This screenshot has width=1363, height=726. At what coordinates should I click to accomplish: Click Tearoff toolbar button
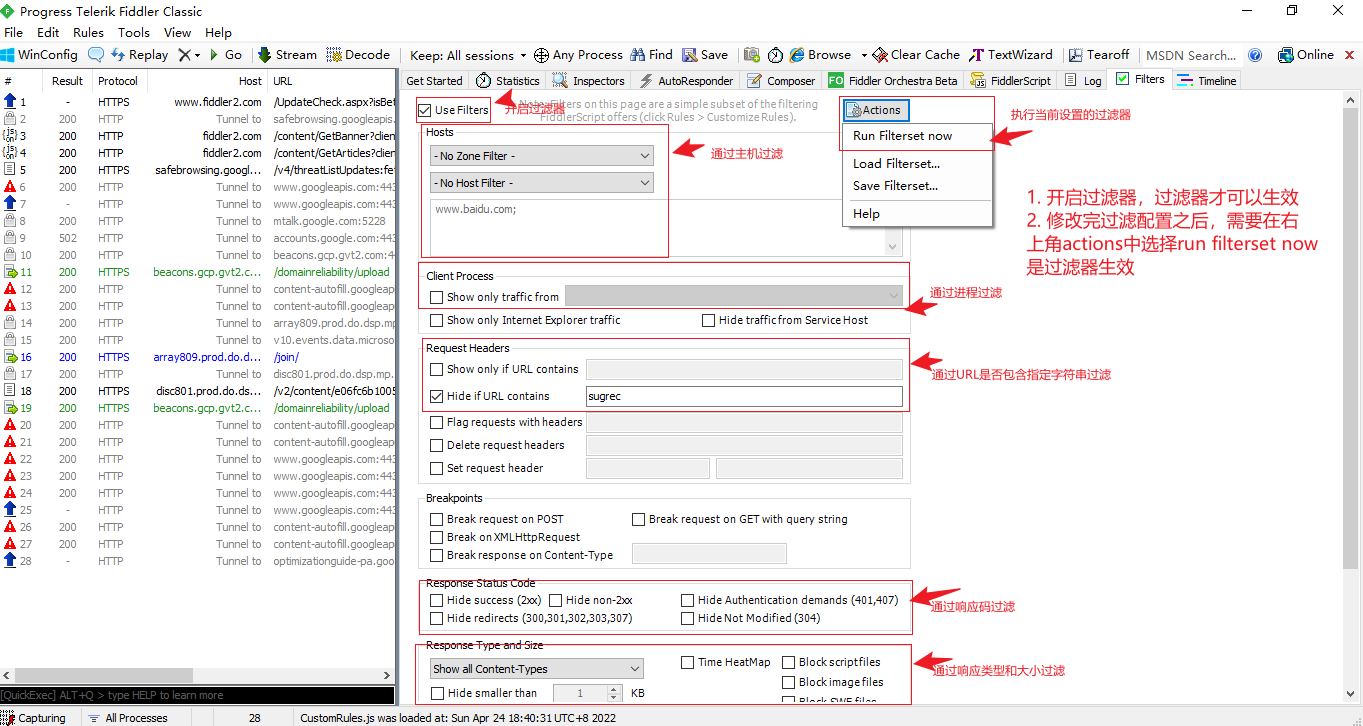pyautogui.click(x=1098, y=55)
